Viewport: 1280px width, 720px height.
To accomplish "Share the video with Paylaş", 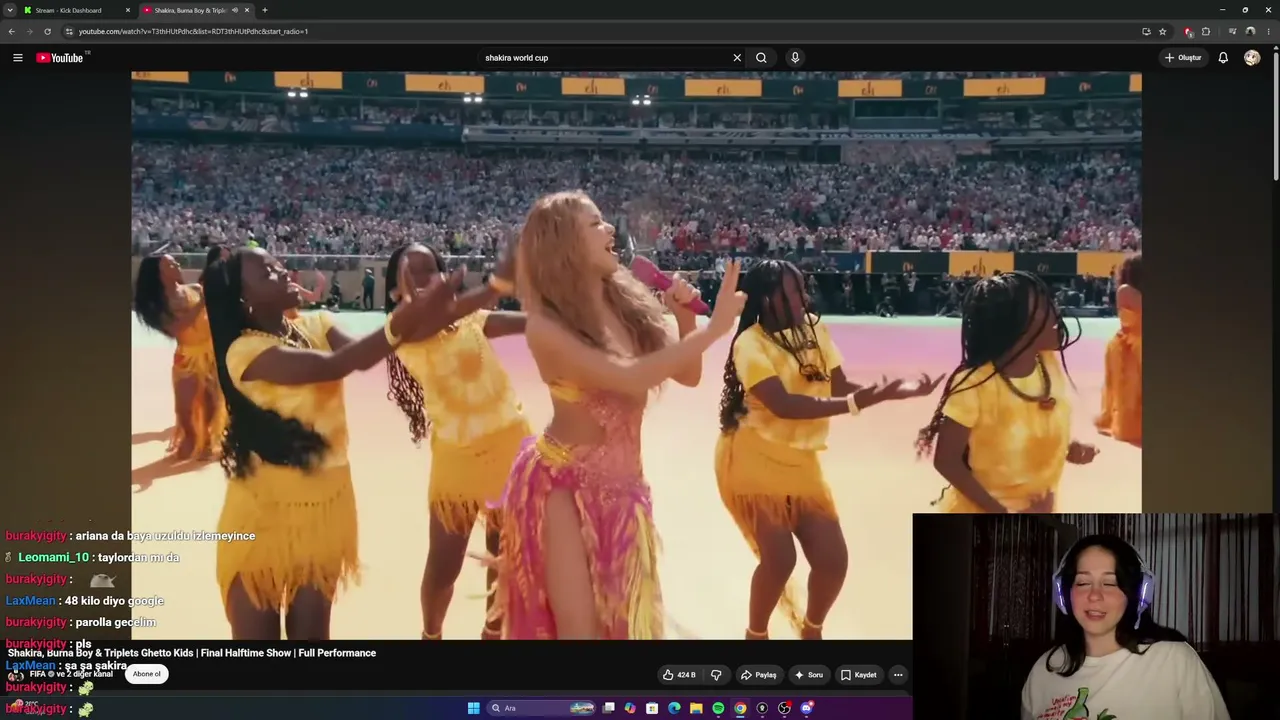I will coord(758,675).
